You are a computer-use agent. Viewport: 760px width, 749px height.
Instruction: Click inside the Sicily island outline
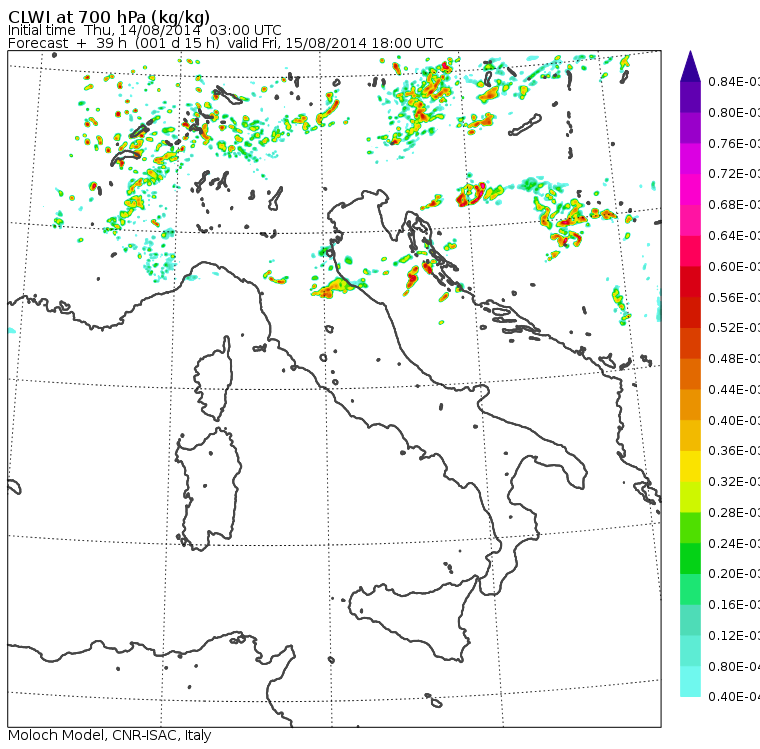pyautogui.click(x=412, y=616)
